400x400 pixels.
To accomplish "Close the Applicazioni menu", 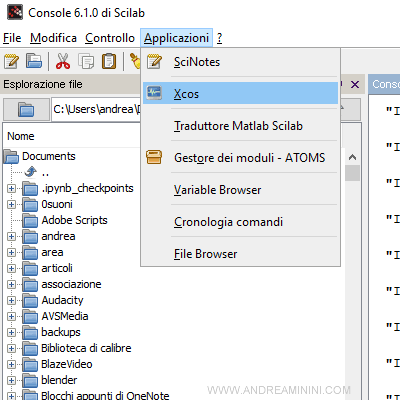I will [176, 38].
